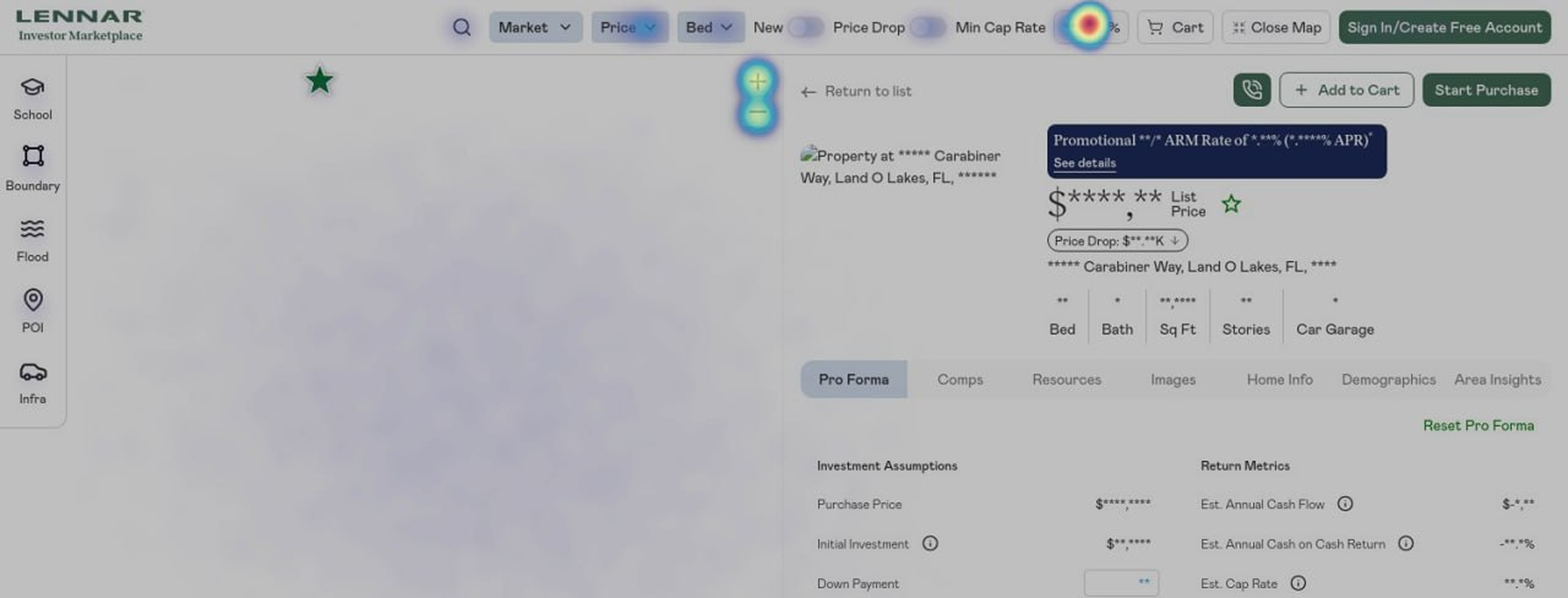Open the Comps tab
Screen dimensions: 1568x598
coord(960,379)
